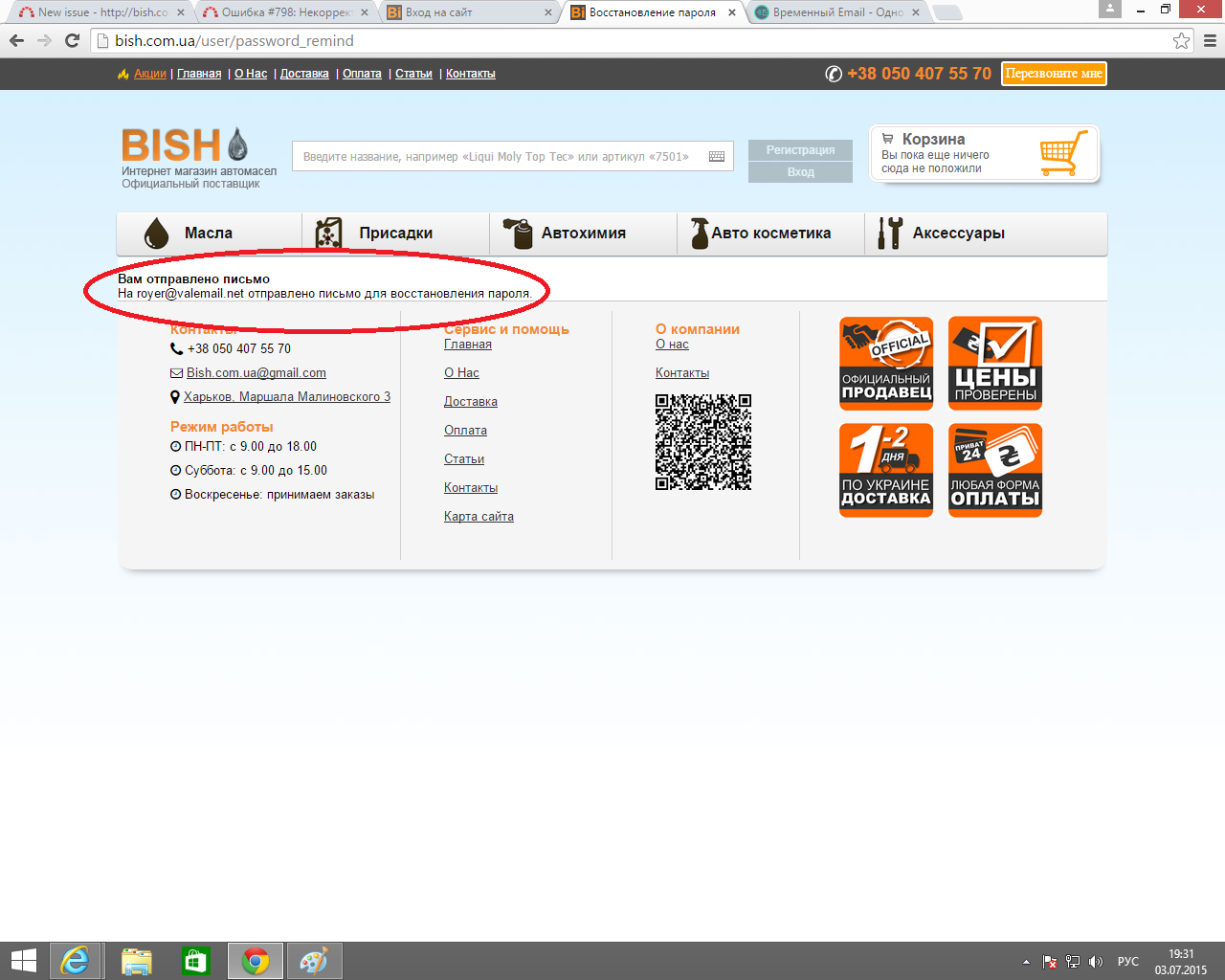Bookmark page with star icon
Image resolution: width=1225 pixels, height=980 pixels.
click(x=1181, y=41)
